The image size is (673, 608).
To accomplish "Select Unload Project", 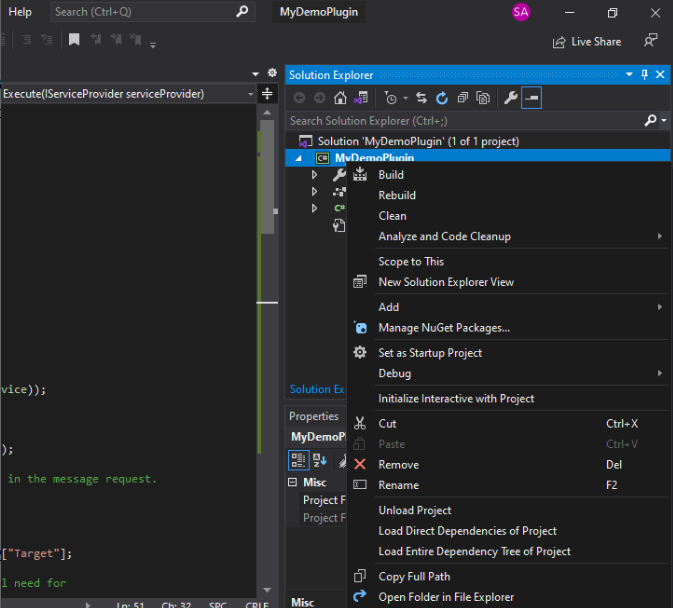I will coord(509,510).
